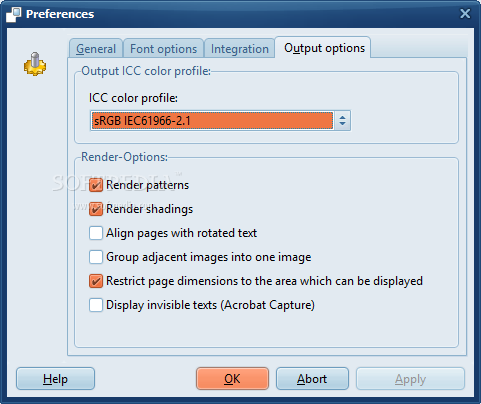Select the sRGB IEC61966-2.1 combo box field
481x404 pixels.
(212, 120)
